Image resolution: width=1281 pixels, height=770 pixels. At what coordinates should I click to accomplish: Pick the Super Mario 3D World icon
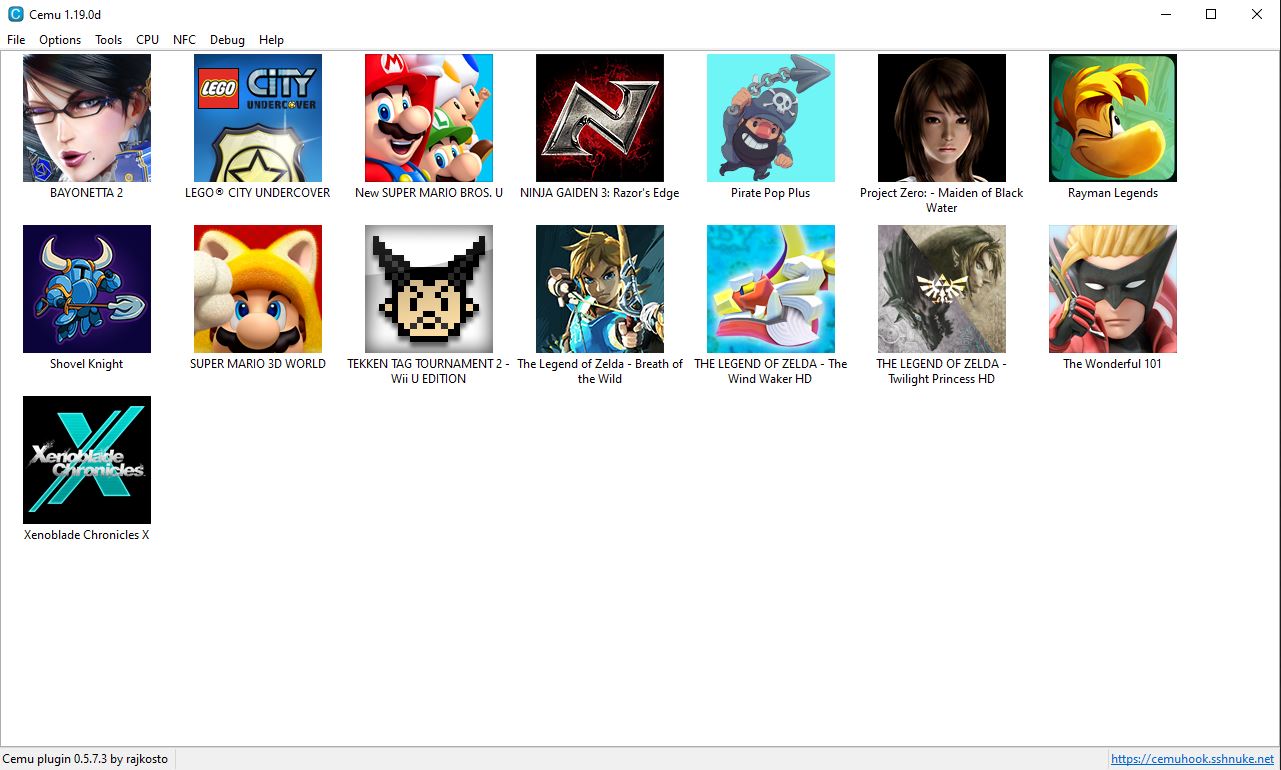click(x=258, y=289)
